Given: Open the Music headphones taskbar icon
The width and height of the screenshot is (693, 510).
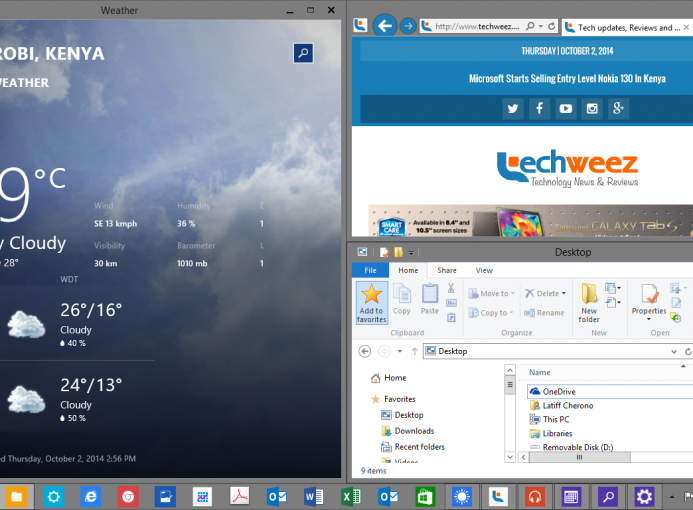Looking at the screenshot, I should 535,497.
